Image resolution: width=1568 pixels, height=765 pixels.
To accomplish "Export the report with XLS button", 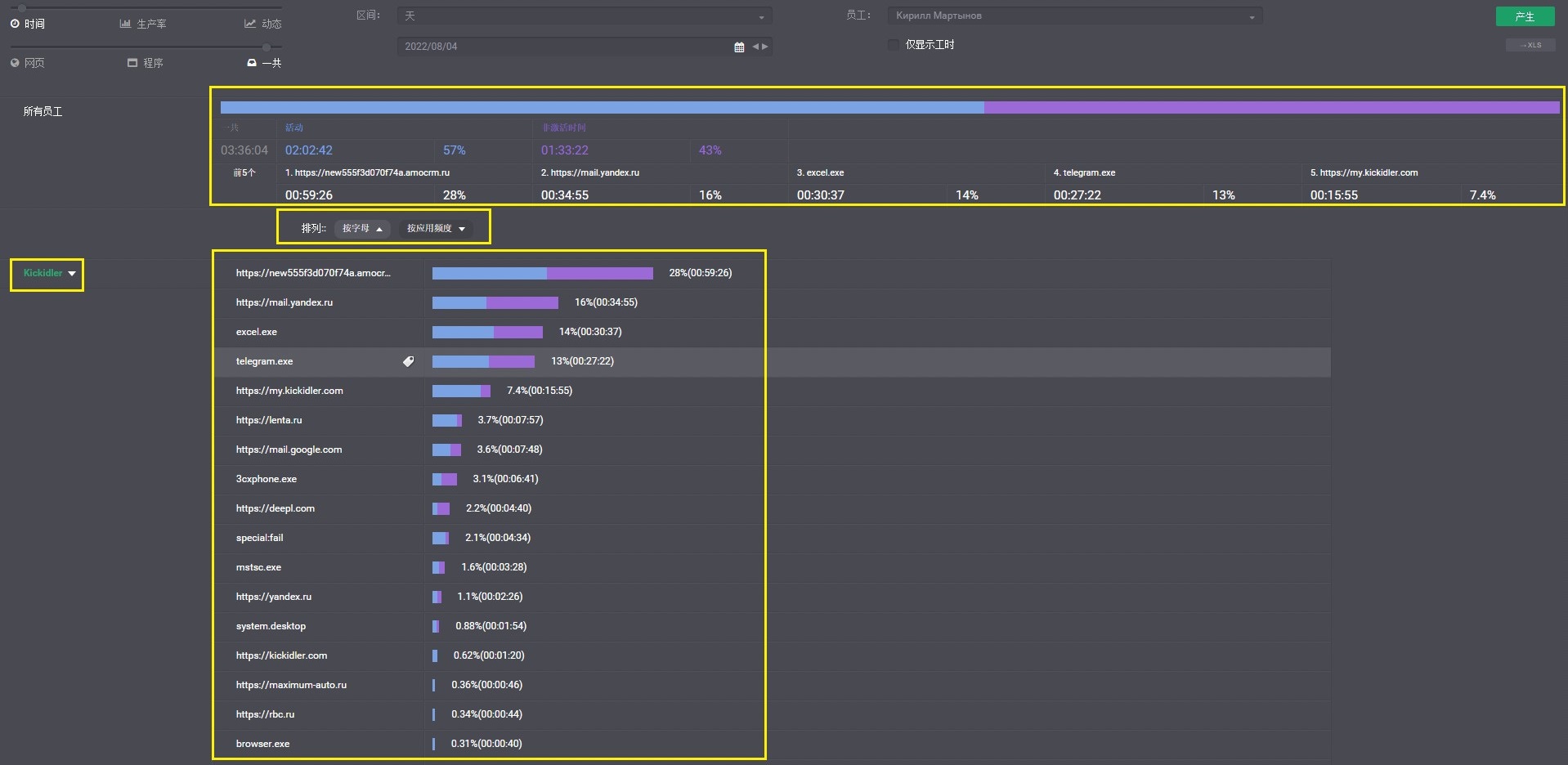I will pyautogui.click(x=1530, y=45).
